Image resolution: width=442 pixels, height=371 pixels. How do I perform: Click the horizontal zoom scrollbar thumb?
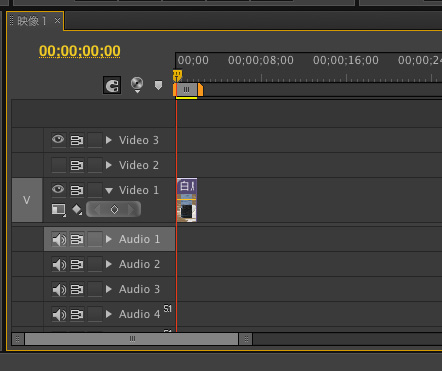132,339
